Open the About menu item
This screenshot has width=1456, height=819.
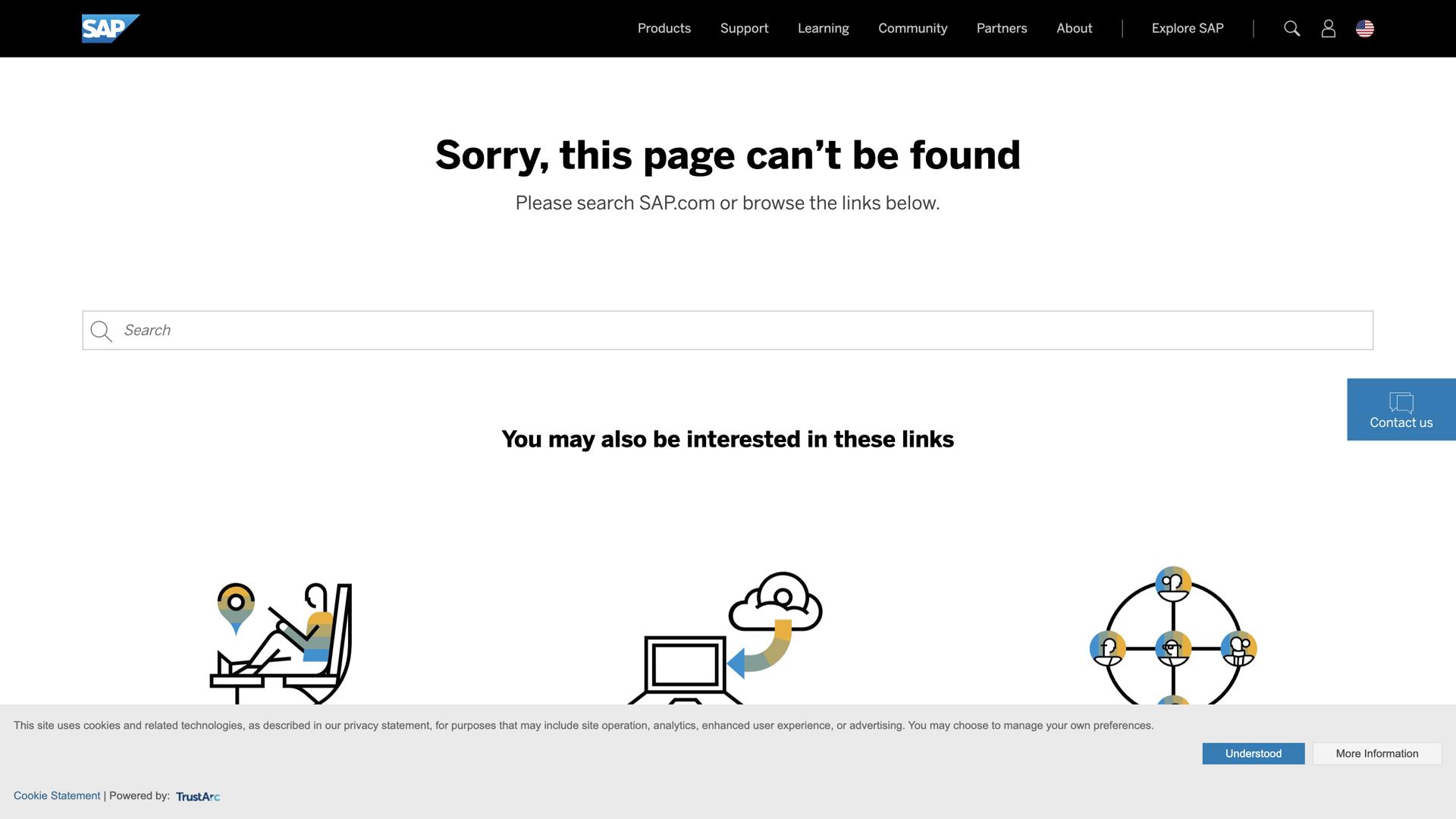click(x=1074, y=29)
